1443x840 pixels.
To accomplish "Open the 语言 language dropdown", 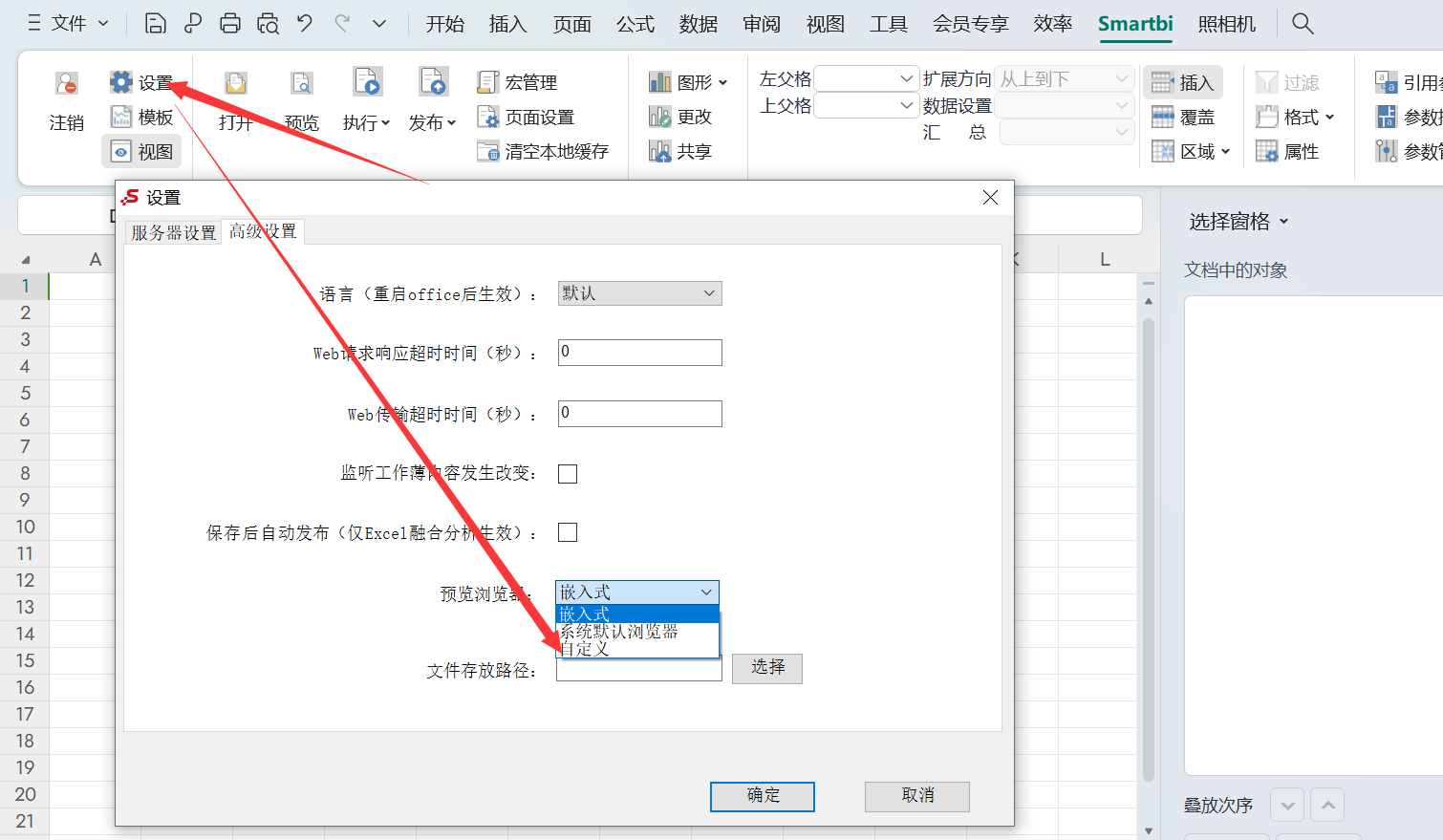I will pos(639,293).
